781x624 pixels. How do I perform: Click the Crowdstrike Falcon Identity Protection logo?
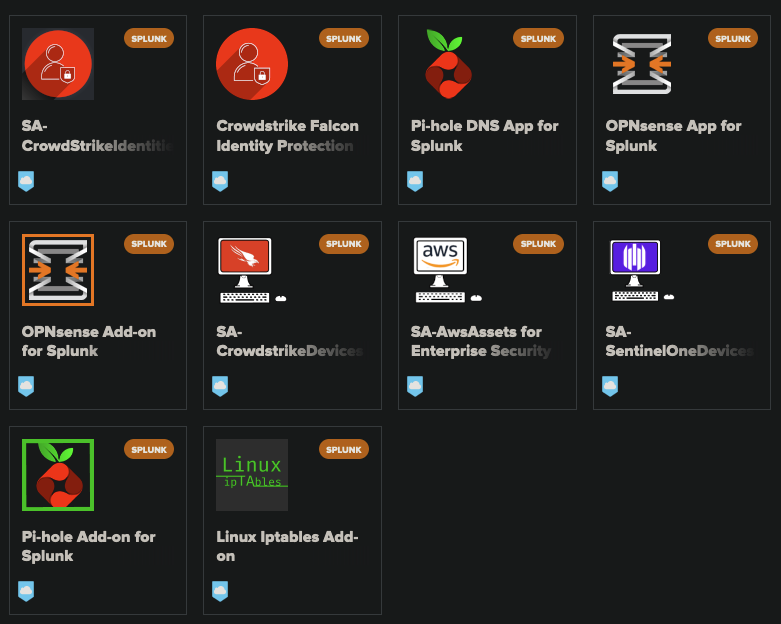[252, 64]
